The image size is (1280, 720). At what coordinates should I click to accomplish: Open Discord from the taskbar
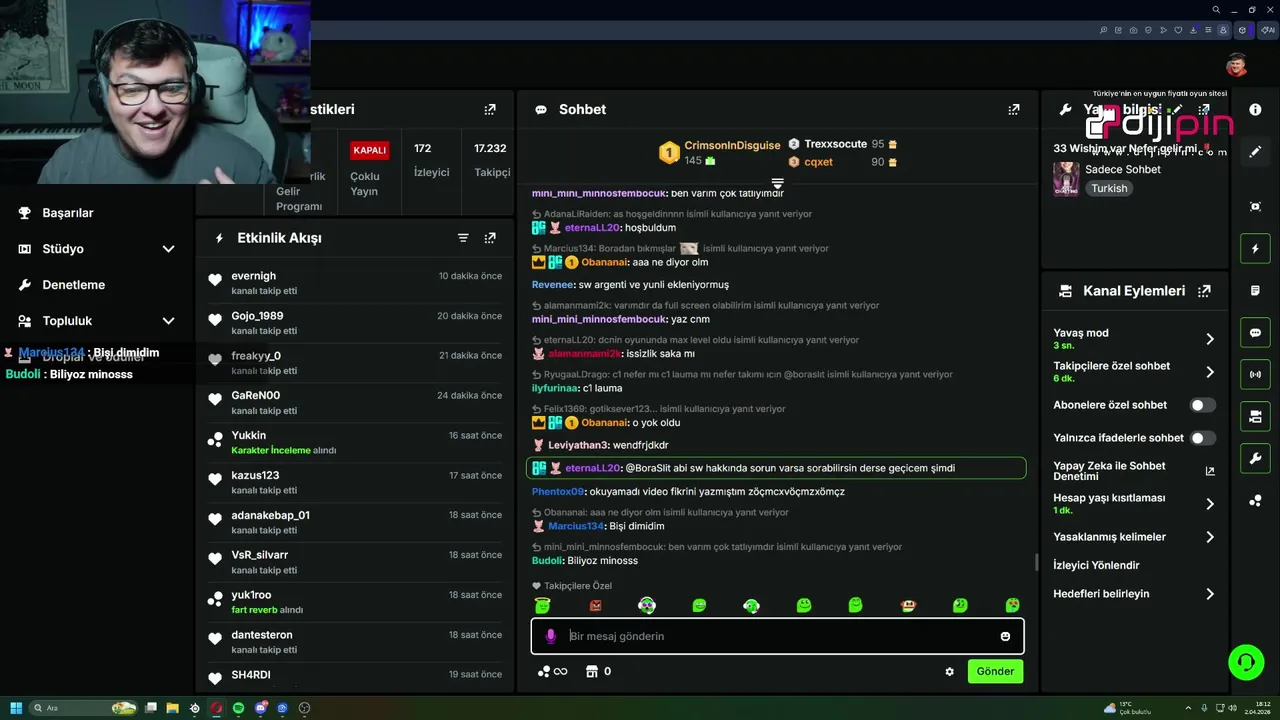pos(261,708)
